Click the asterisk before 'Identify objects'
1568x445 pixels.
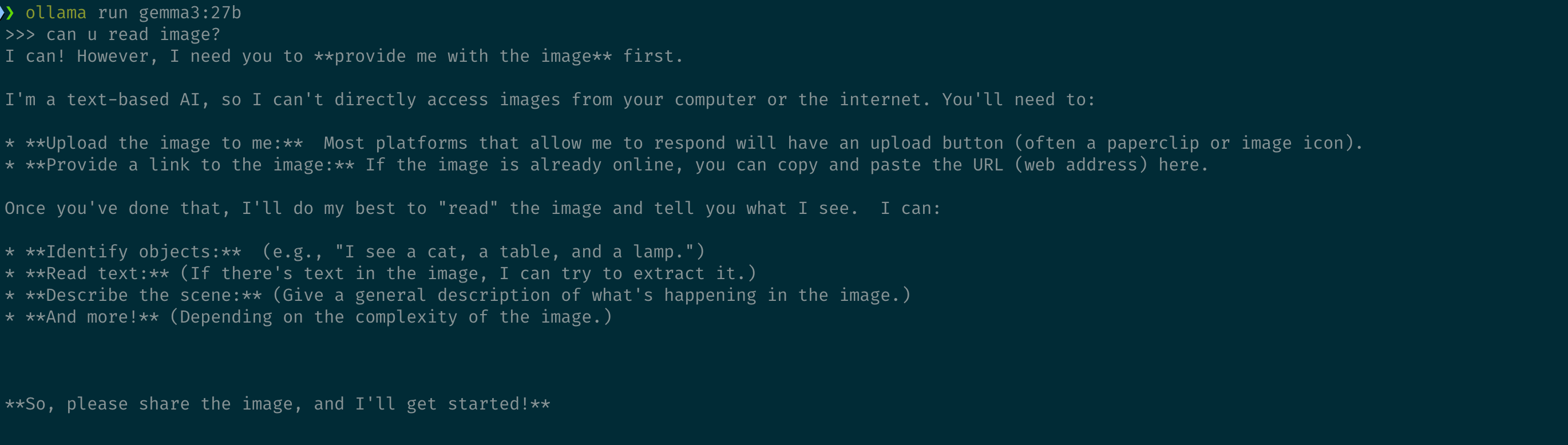pyautogui.click(x=10, y=252)
